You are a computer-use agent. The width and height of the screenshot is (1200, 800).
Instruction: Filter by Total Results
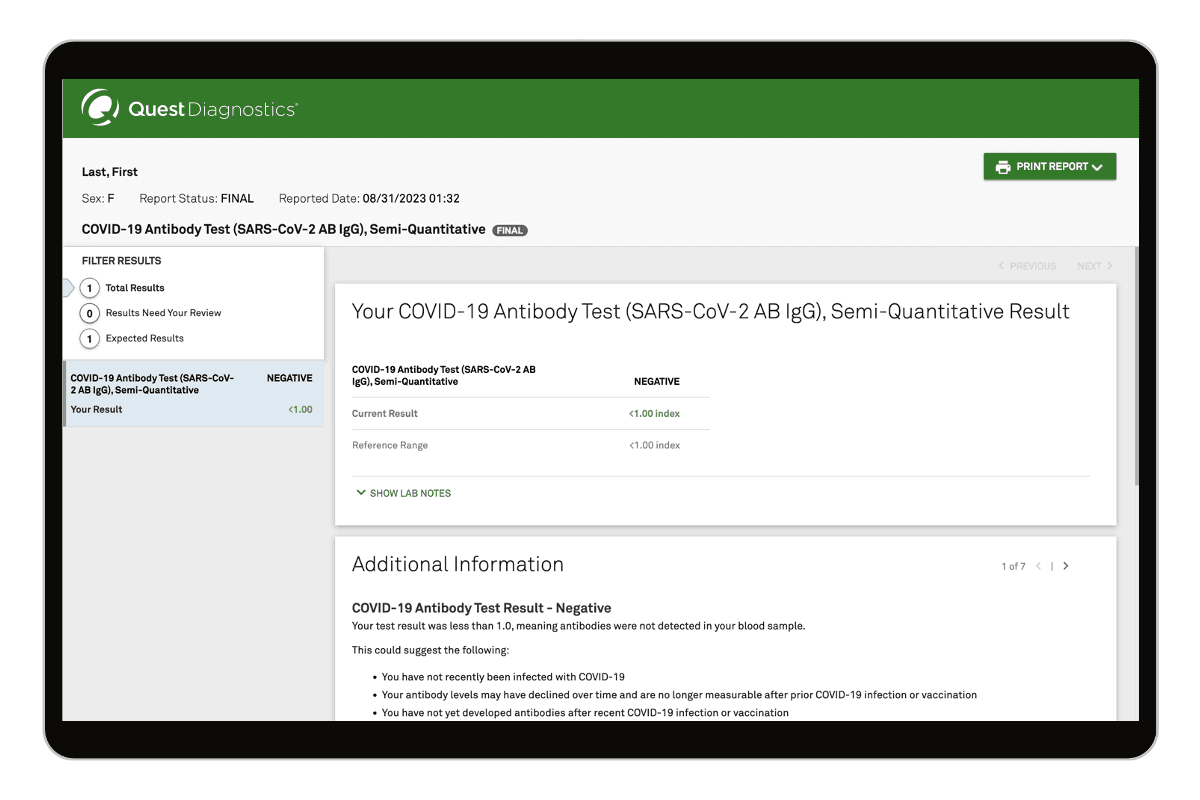pos(134,288)
